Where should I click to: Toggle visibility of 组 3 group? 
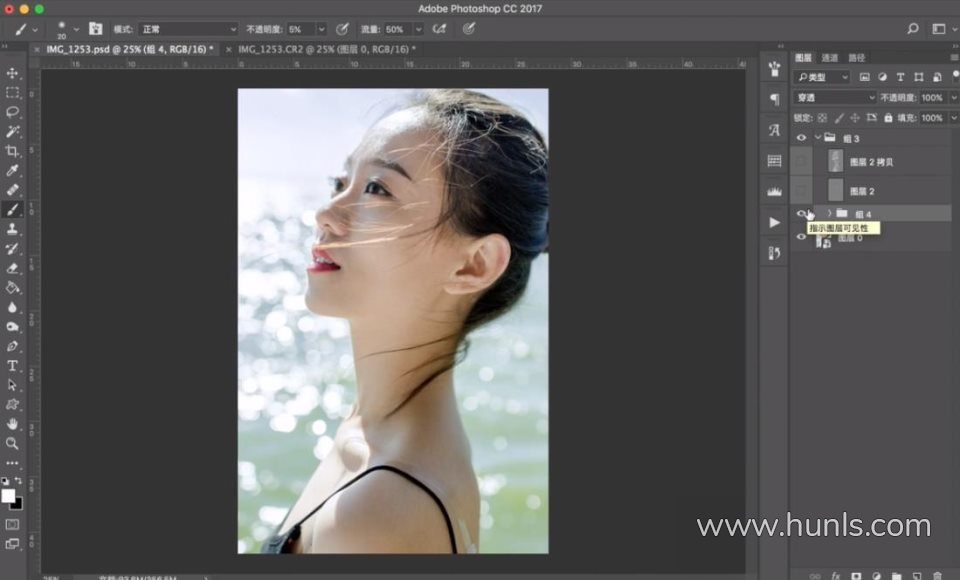801,138
